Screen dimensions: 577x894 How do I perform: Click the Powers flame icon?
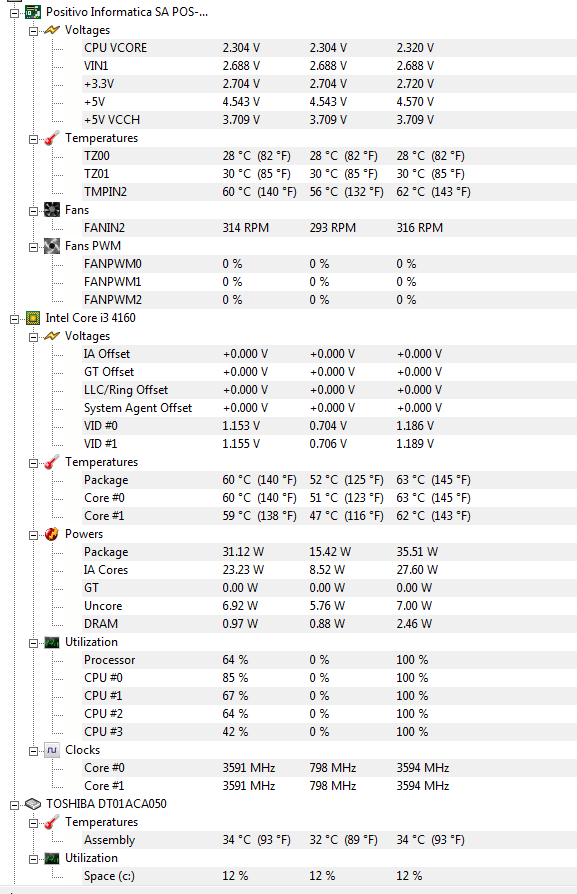(52, 534)
